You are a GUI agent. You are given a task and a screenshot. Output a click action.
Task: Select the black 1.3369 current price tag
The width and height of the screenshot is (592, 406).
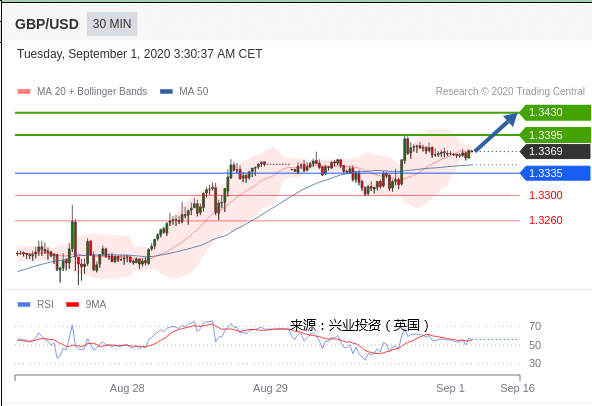click(x=555, y=151)
